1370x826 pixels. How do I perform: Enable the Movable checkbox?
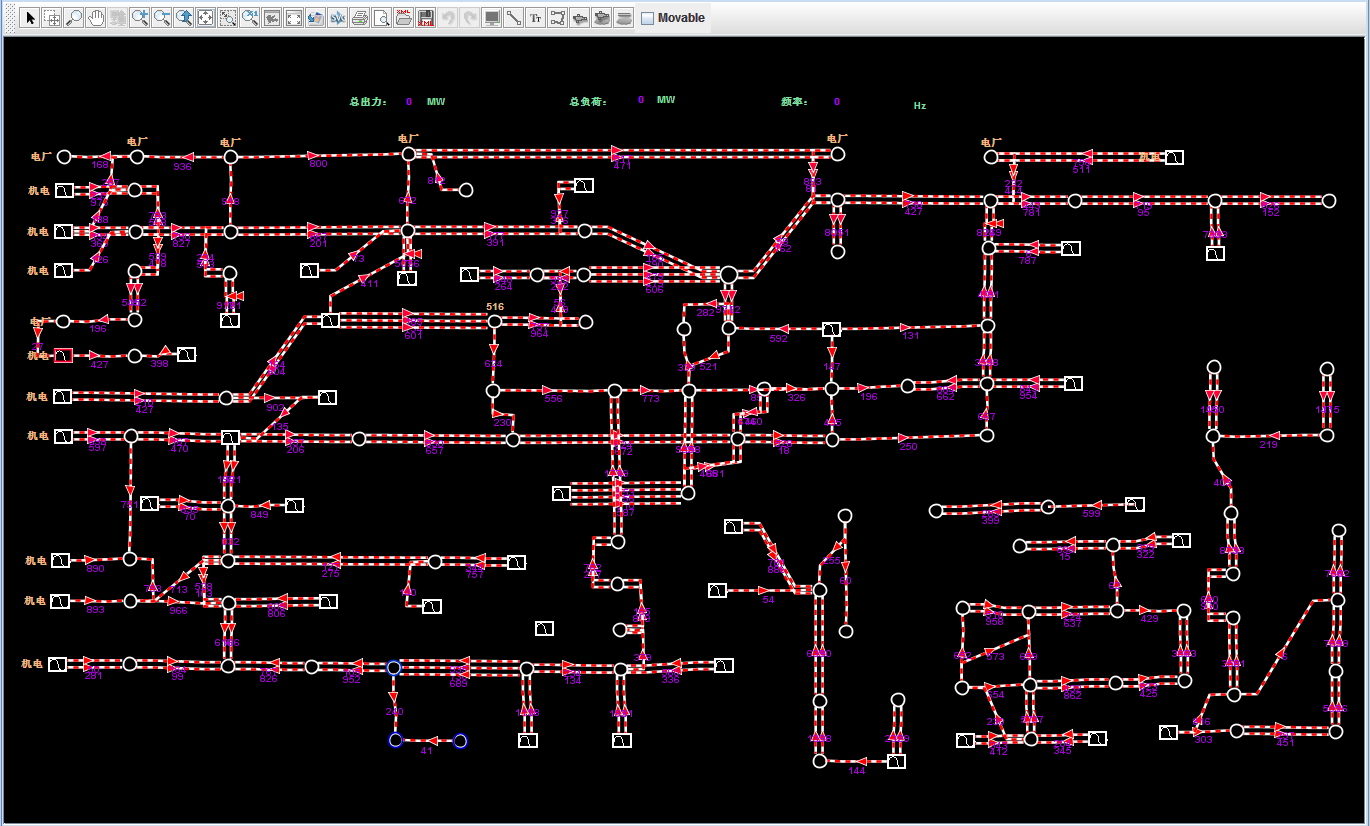(647, 18)
